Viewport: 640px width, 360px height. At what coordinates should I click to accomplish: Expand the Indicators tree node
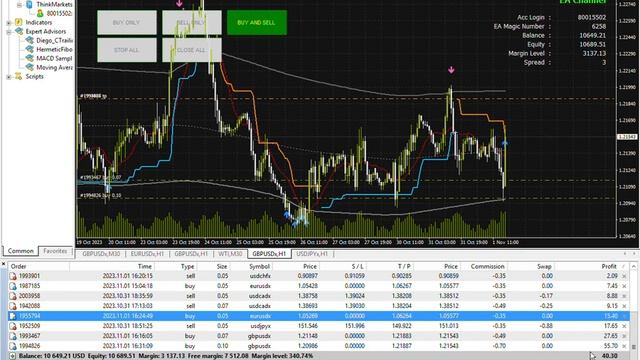point(9,22)
